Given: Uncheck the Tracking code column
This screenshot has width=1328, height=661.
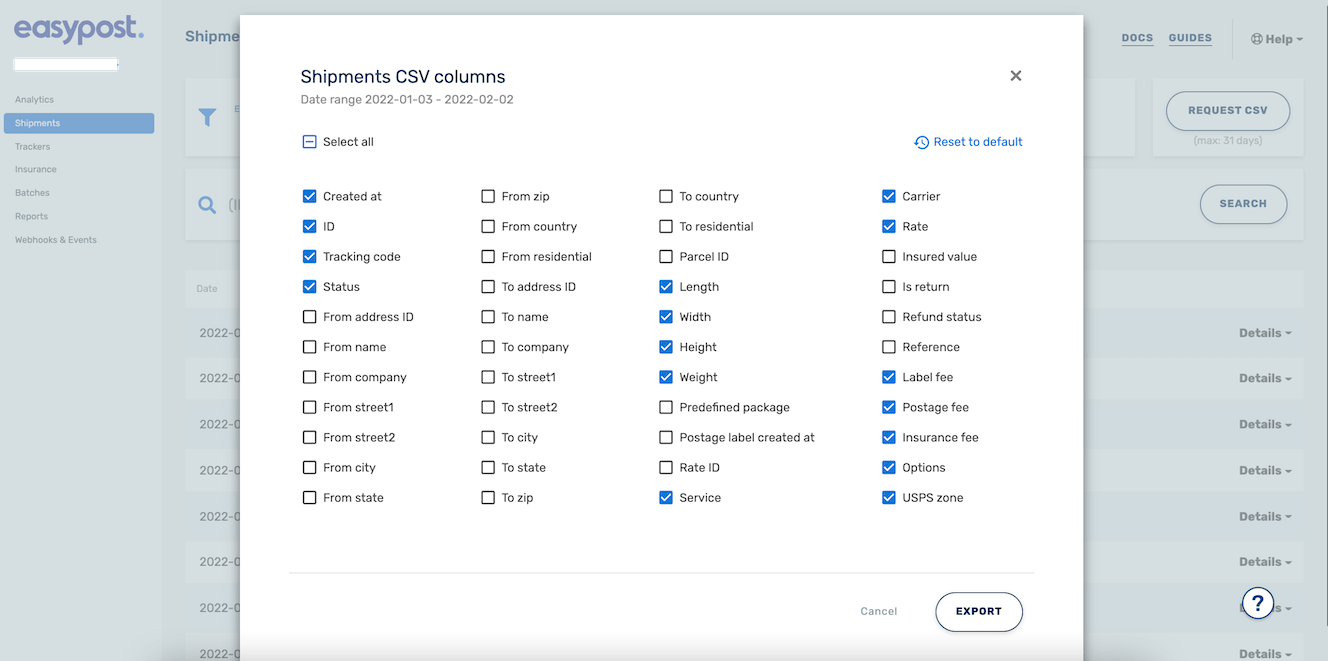Looking at the screenshot, I should click(x=309, y=257).
